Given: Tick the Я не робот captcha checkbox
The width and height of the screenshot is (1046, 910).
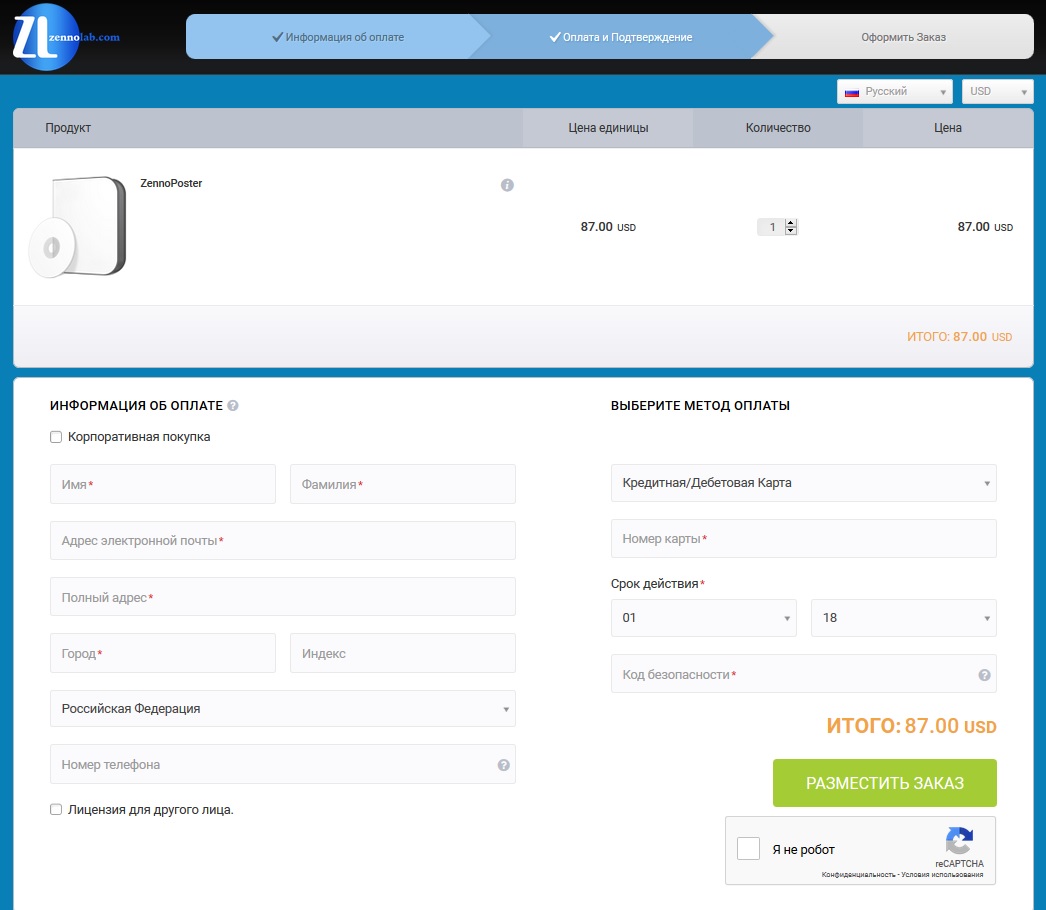Looking at the screenshot, I should [x=748, y=849].
